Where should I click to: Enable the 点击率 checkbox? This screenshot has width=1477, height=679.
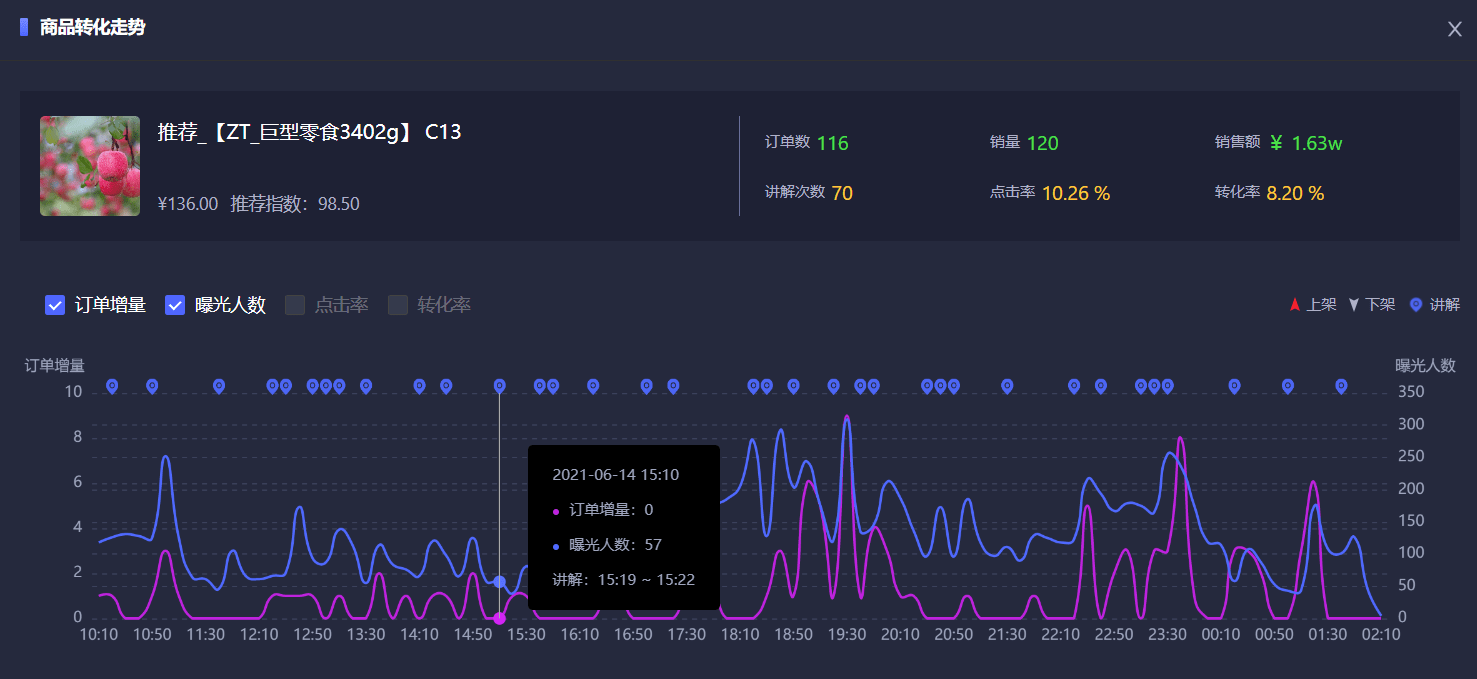tap(295, 305)
